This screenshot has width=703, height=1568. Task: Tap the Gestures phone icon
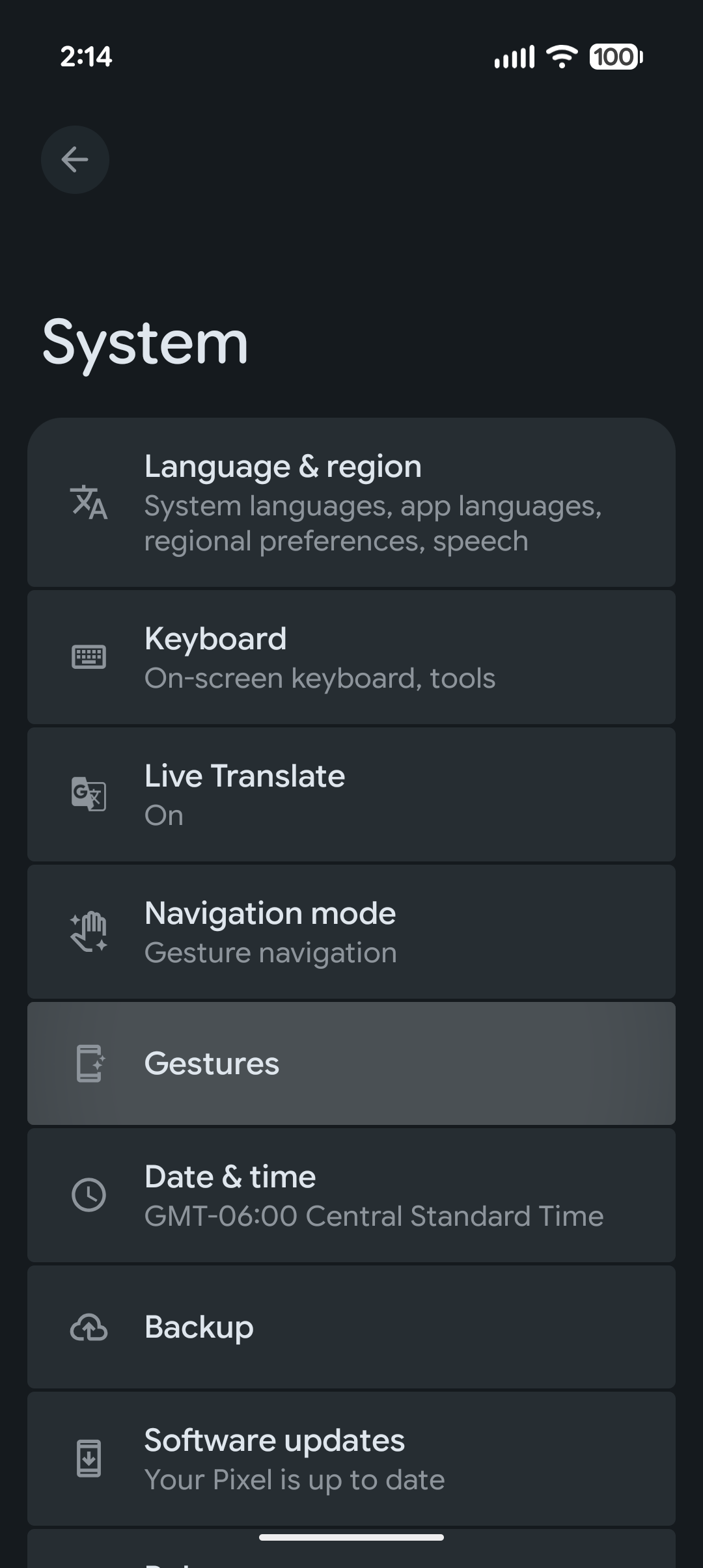(89, 1063)
